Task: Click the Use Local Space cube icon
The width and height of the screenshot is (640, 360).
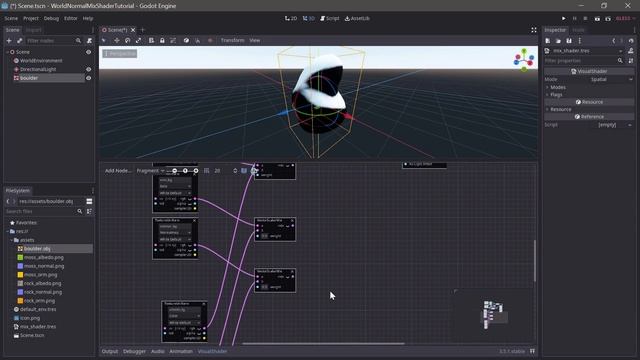Action: 186,40
